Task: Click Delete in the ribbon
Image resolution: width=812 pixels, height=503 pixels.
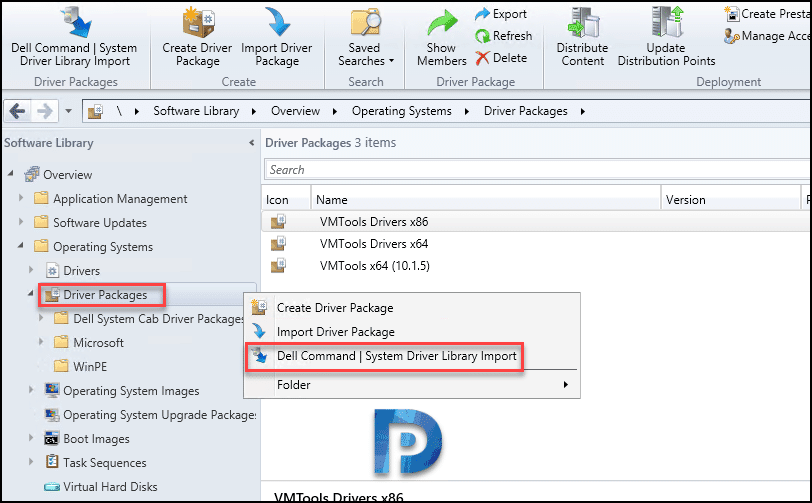Action: click(501, 58)
